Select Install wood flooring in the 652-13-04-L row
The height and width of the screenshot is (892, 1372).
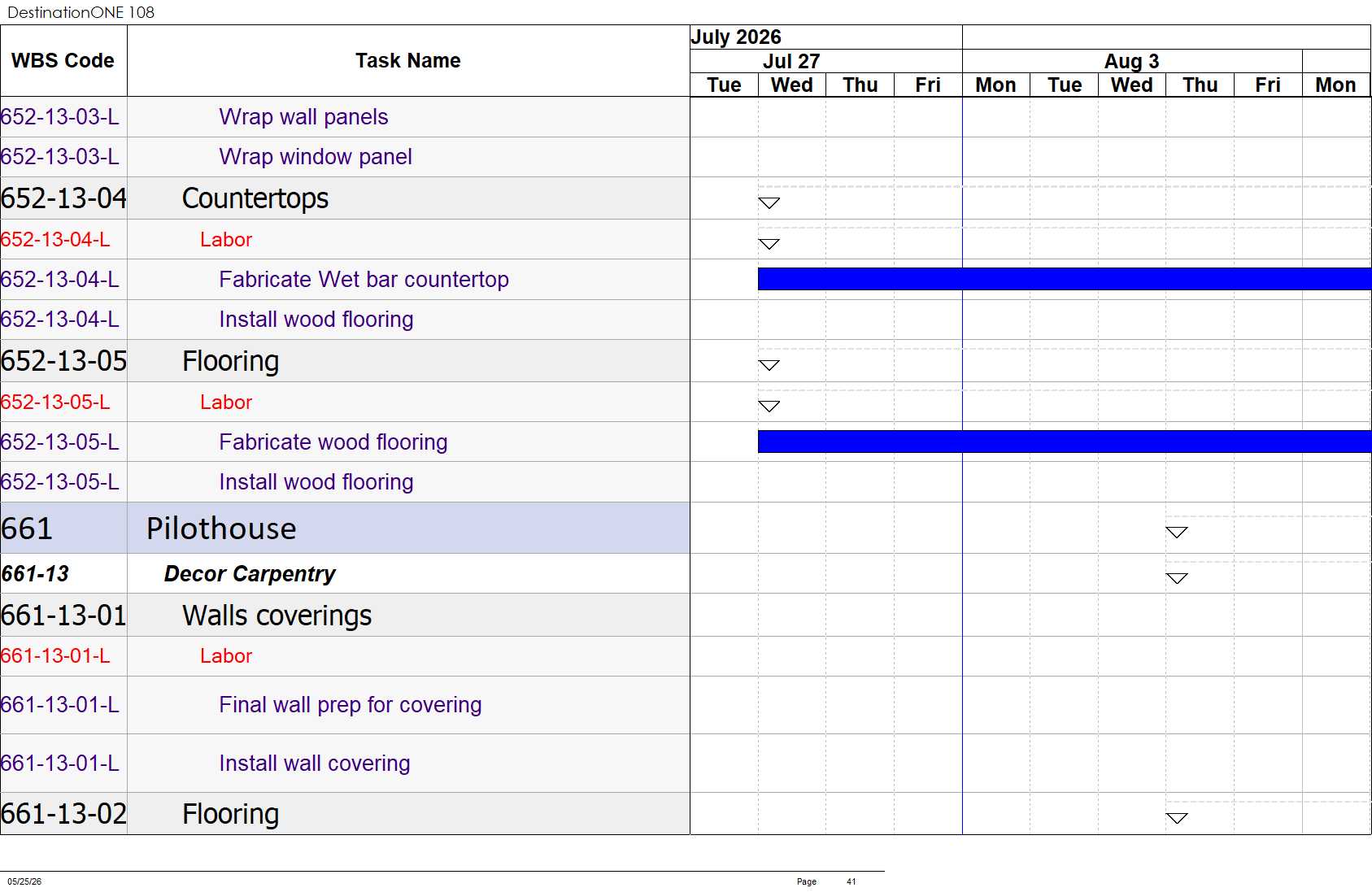[x=316, y=320]
